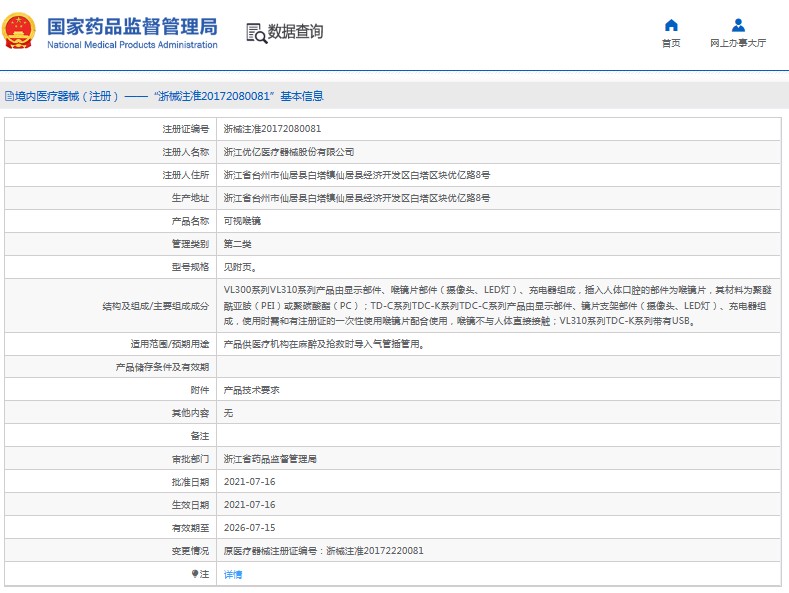Viewport: 789px width, 593px height.
Task: Go to the 首页 text label
Action: tap(671, 43)
